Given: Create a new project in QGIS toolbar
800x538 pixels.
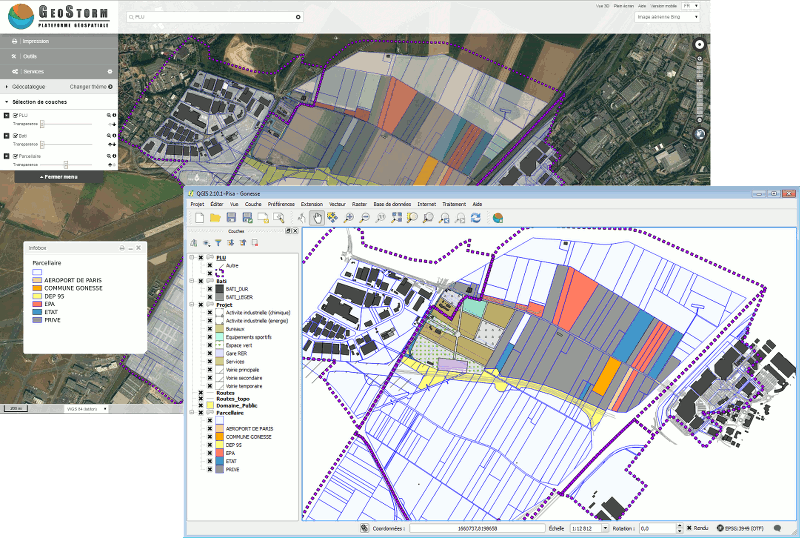Looking at the screenshot, I should [x=199, y=218].
